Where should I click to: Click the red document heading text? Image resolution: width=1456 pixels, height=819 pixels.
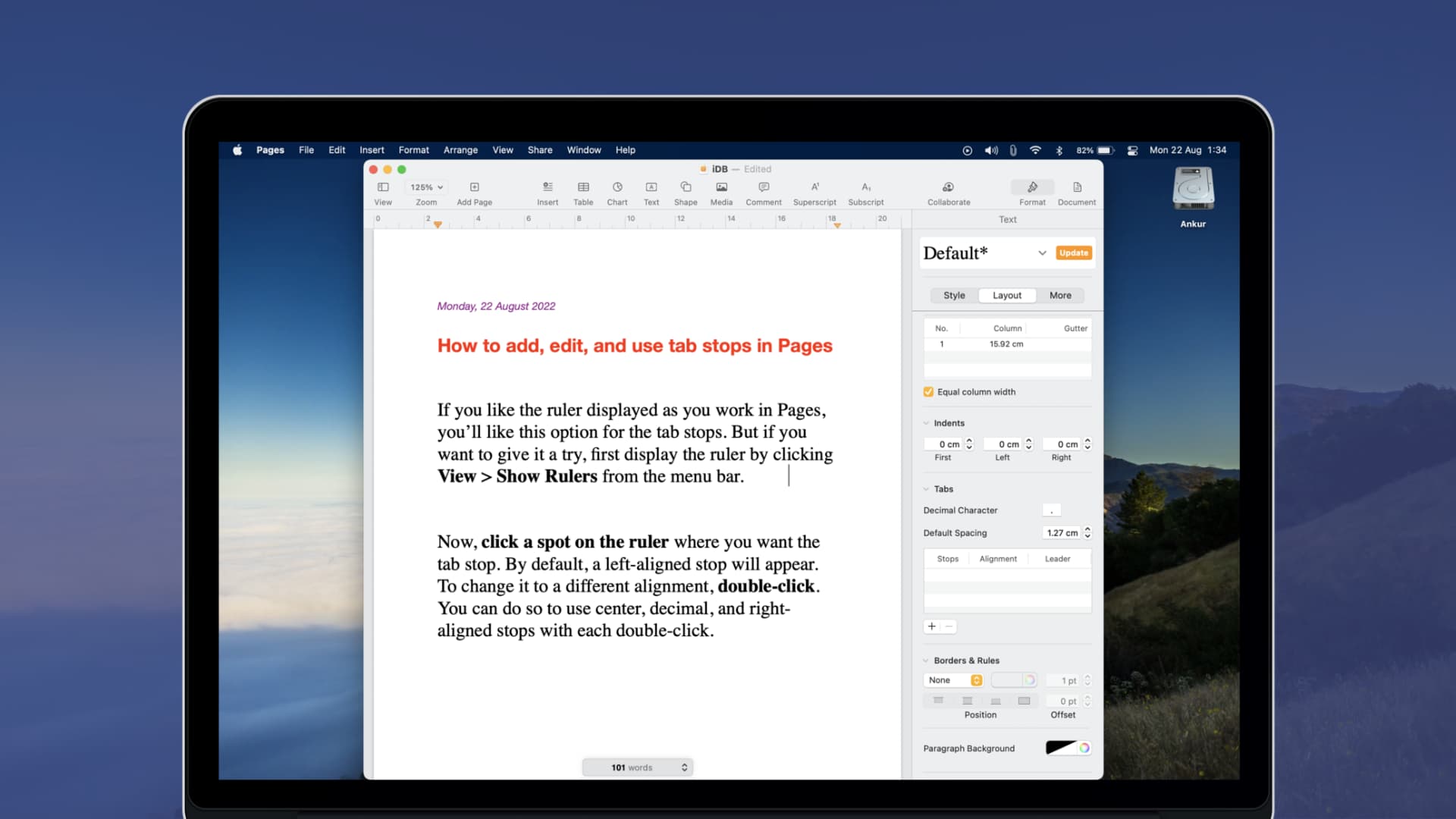(x=635, y=346)
